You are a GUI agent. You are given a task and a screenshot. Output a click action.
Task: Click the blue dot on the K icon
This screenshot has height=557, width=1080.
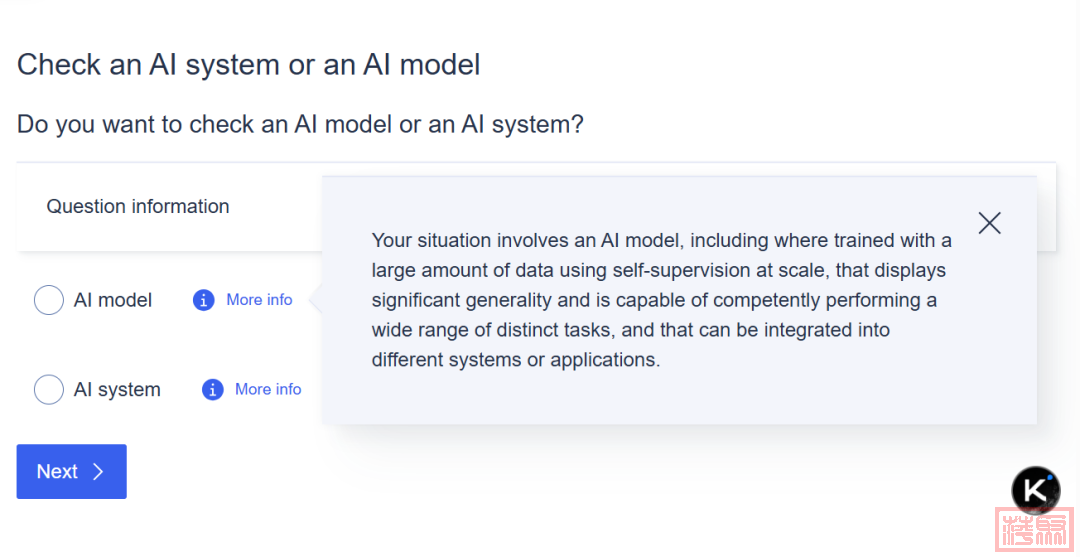pyautogui.click(x=1051, y=476)
